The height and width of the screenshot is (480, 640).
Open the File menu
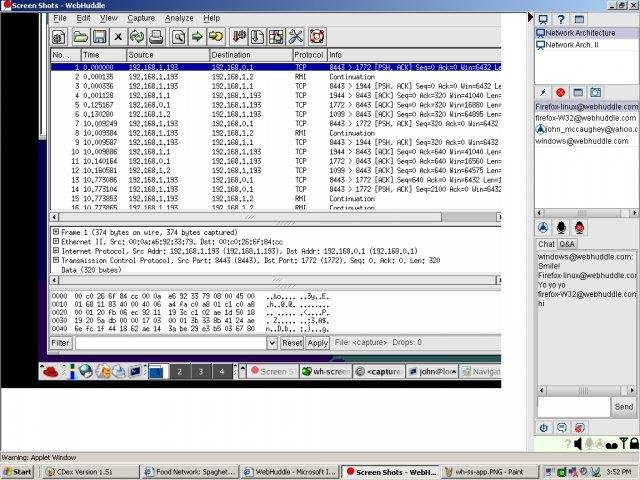point(60,18)
